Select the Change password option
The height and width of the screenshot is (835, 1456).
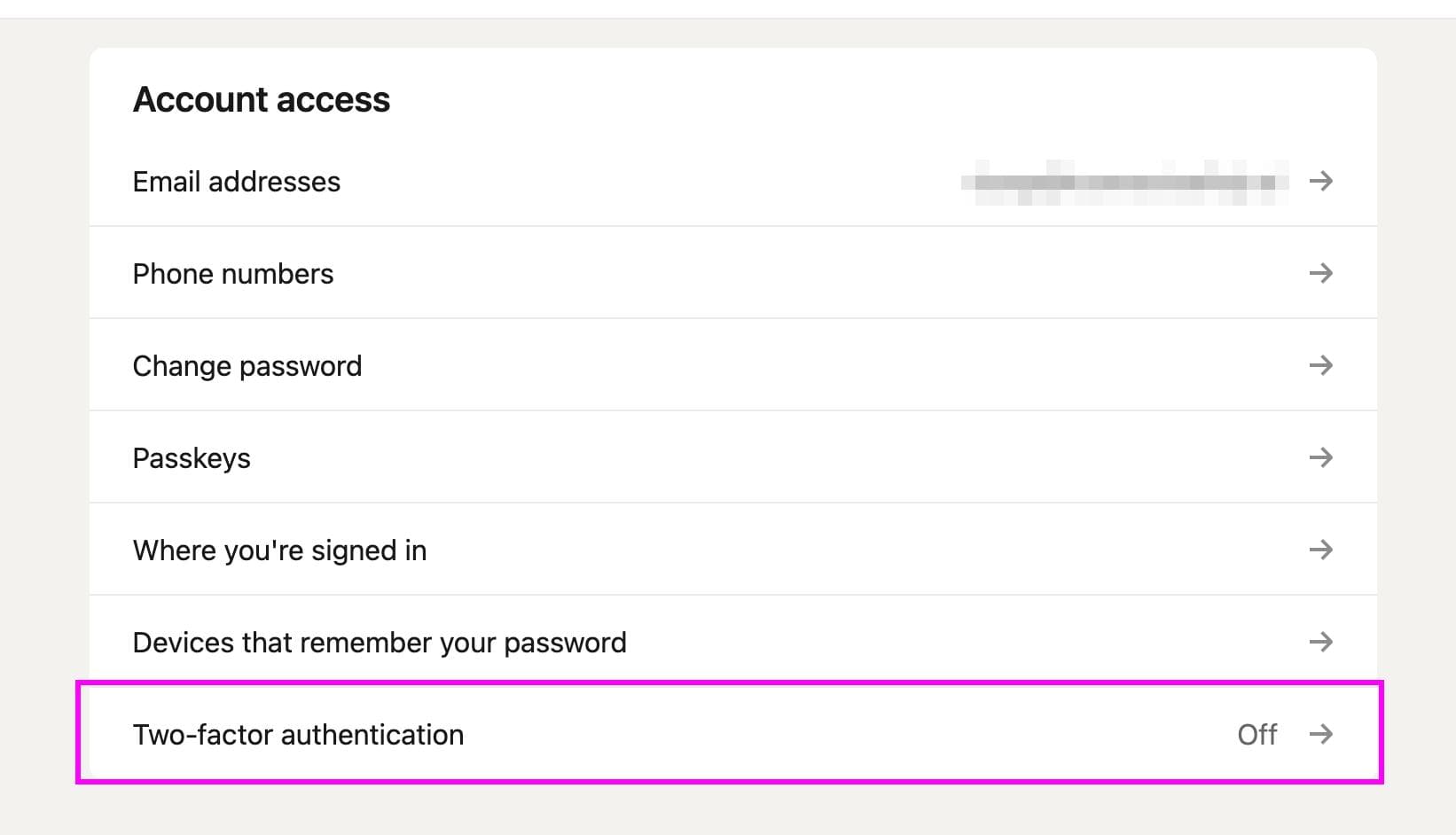(247, 364)
